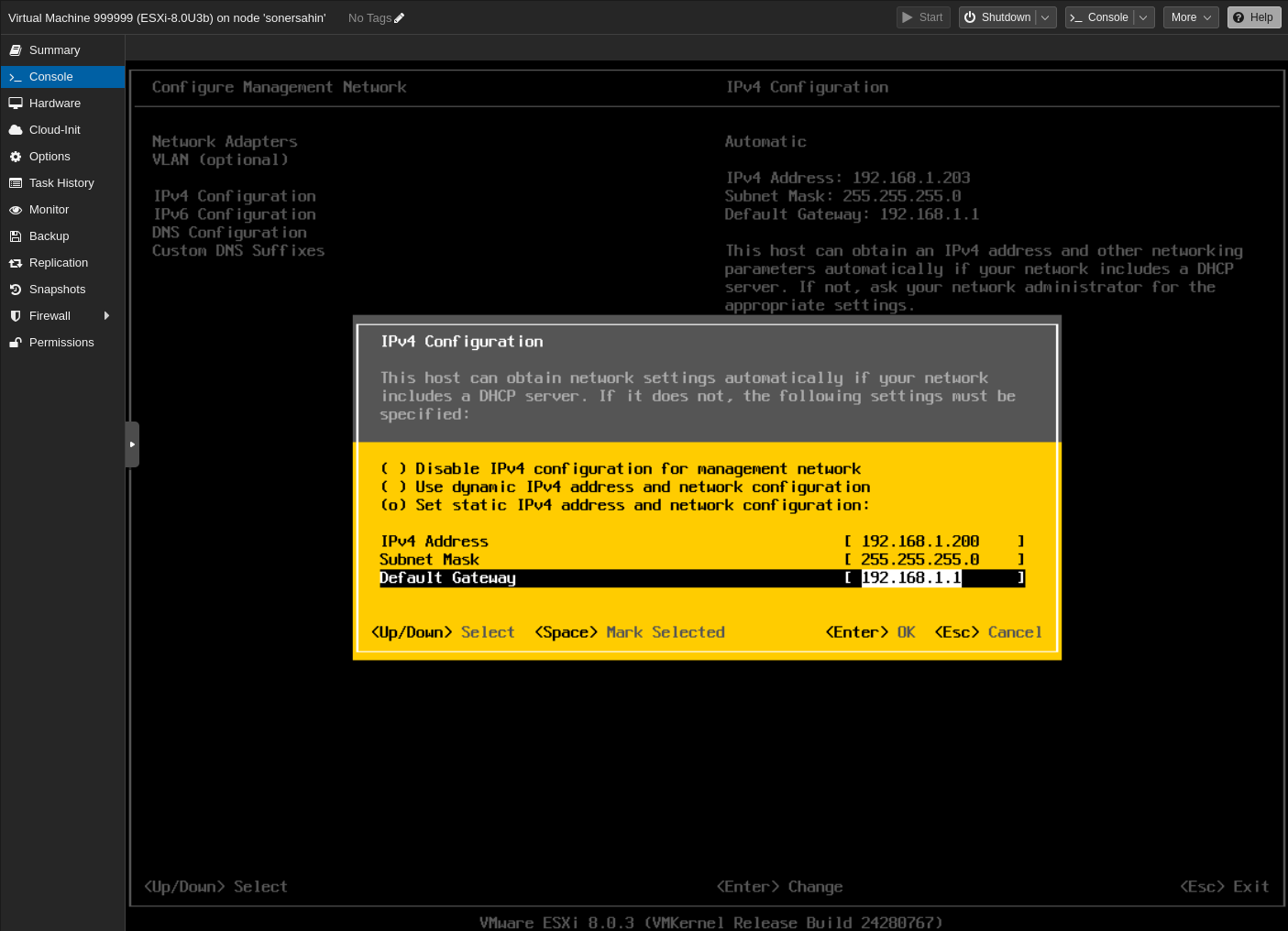Open the Cloud-Init settings icon
This screenshot has height=931, width=1288.
coord(16,129)
